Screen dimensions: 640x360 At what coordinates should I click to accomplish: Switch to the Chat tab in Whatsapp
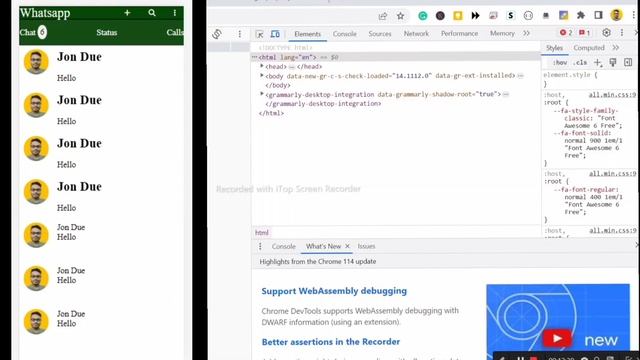click(x=28, y=32)
